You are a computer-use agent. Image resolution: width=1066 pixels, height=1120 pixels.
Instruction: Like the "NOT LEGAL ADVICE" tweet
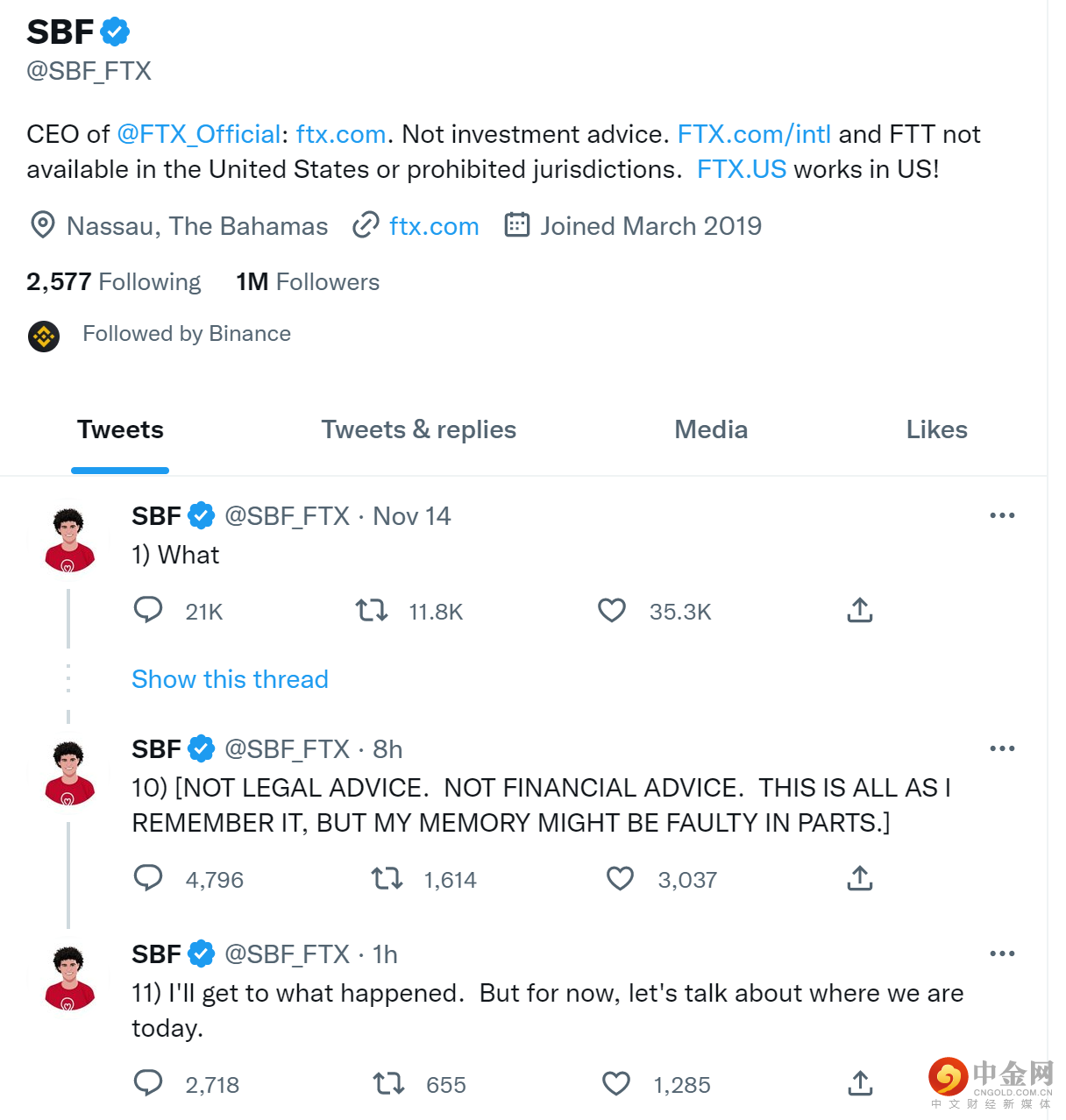pos(620,878)
